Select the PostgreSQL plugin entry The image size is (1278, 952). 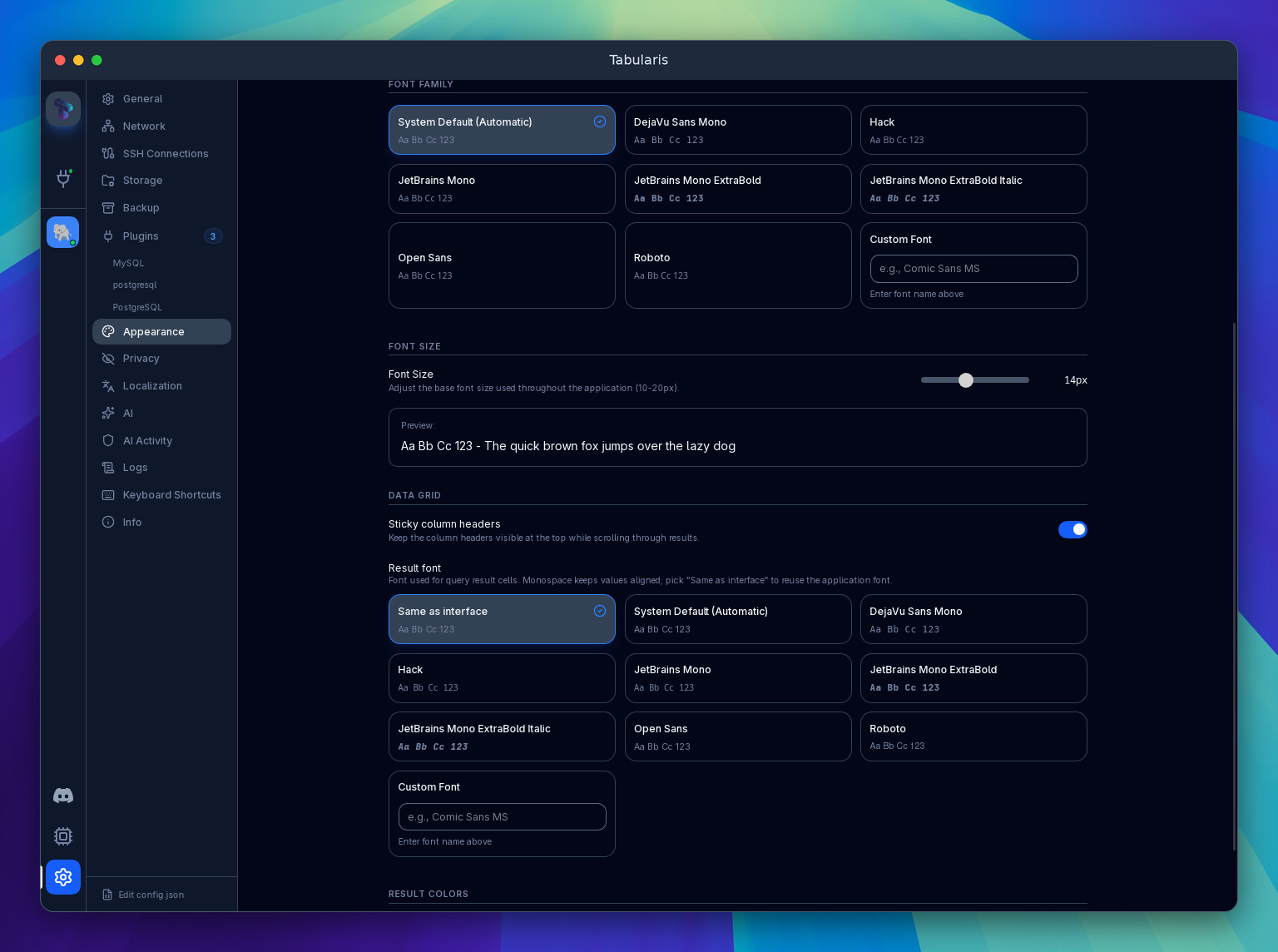137,307
